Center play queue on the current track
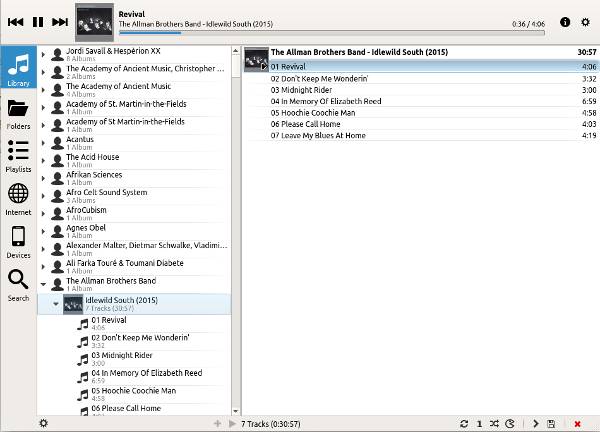600x432 pixels. pyautogui.click(x=535, y=424)
